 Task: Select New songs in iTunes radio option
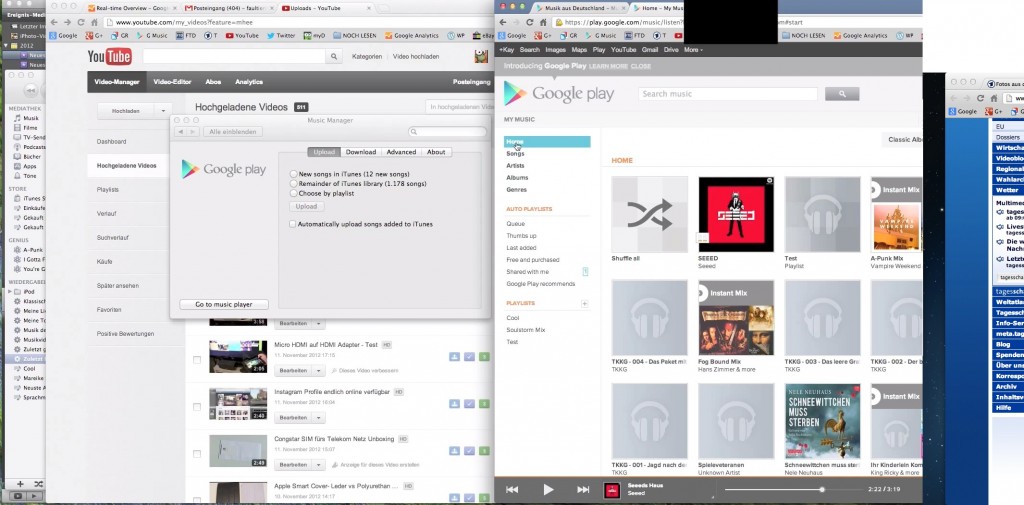click(x=294, y=174)
